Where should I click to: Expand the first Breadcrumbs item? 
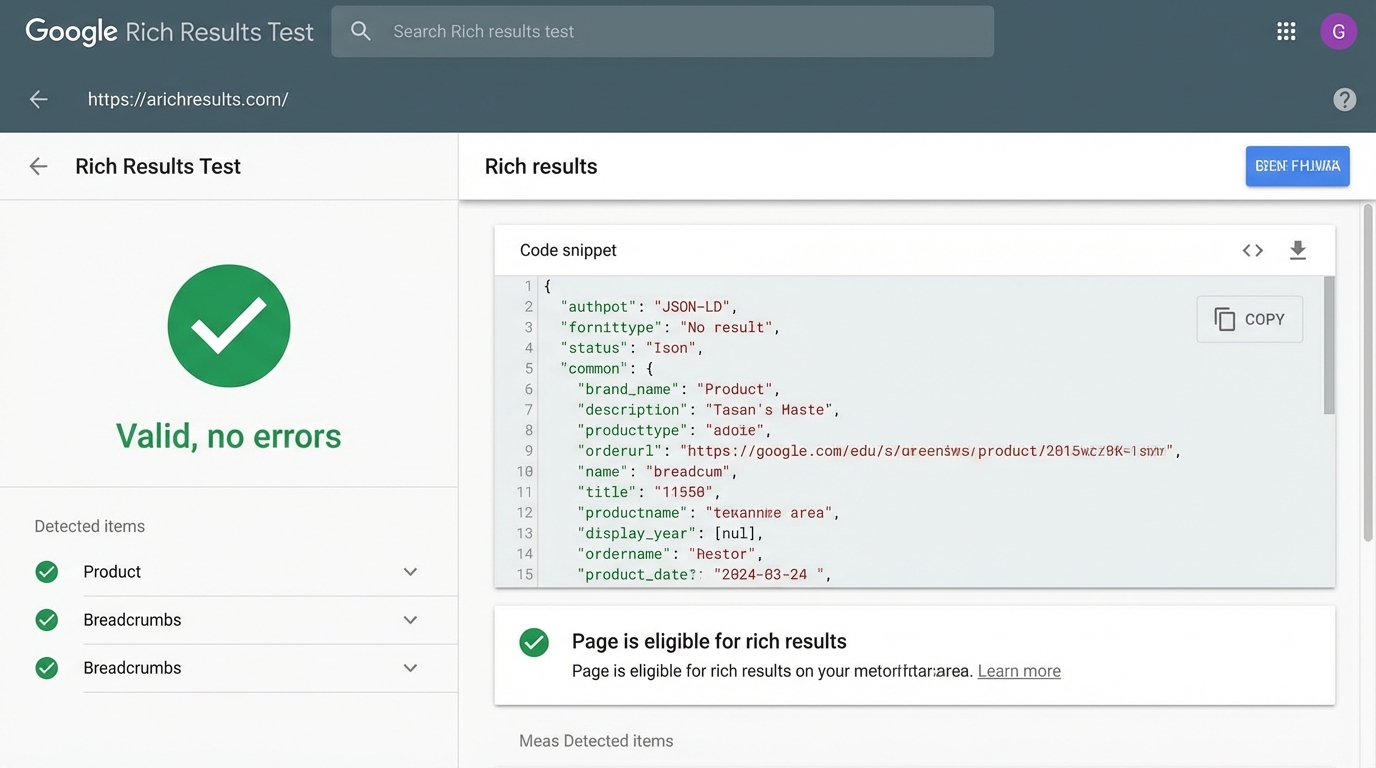410,620
